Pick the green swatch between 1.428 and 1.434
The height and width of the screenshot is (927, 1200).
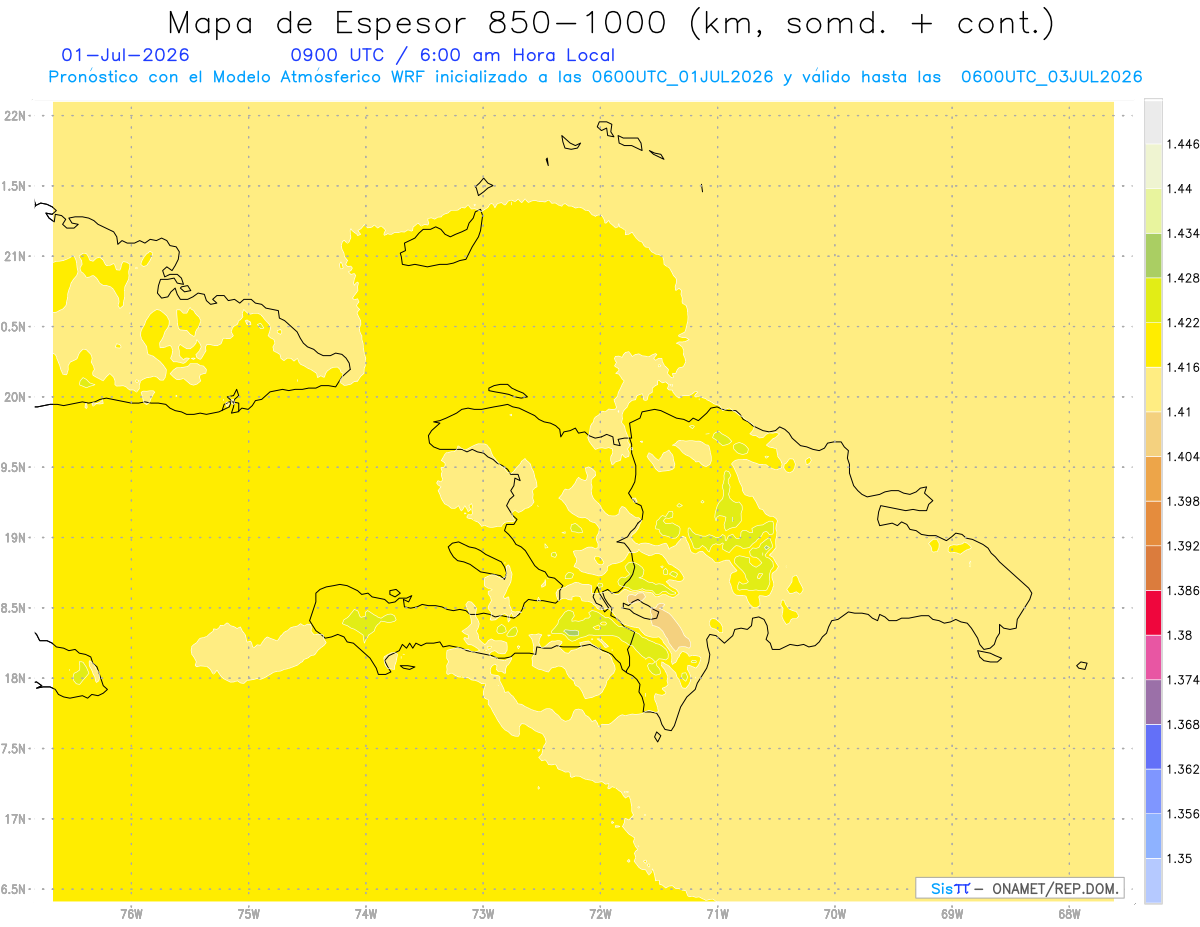pos(1153,255)
